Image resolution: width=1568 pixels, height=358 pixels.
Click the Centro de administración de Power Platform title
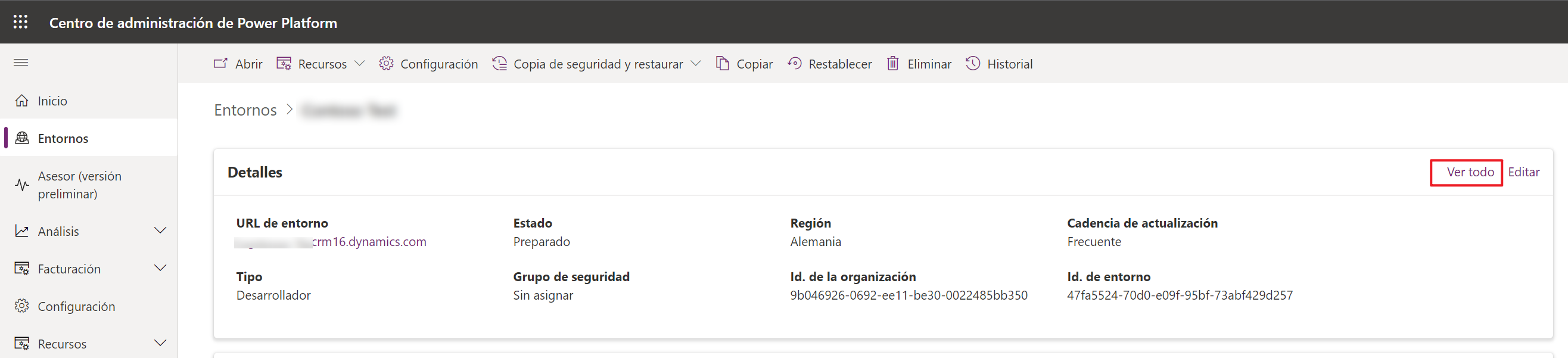point(193,23)
